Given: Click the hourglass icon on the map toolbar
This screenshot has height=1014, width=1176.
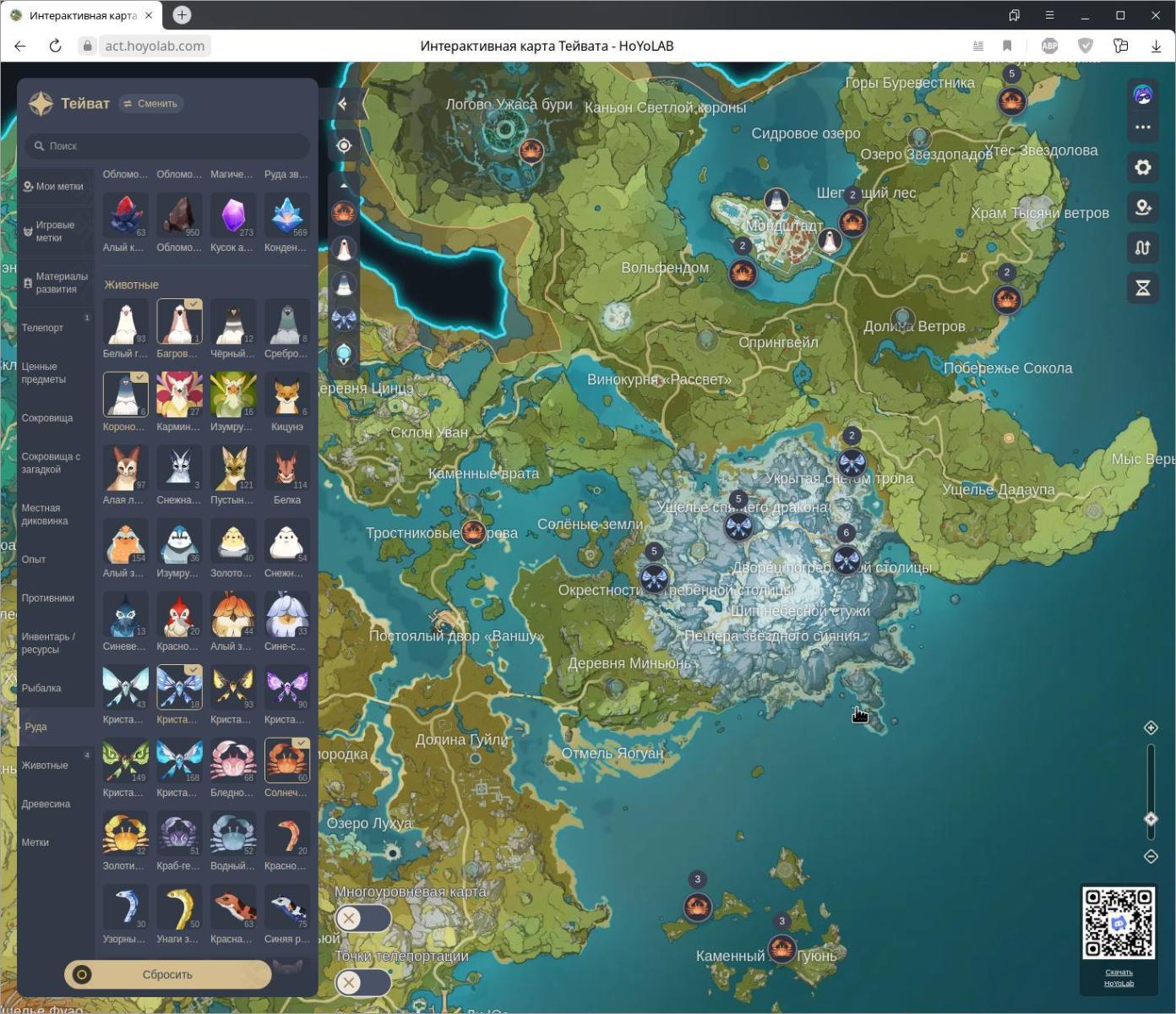Looking at the screenshot, I should 1143,288.
